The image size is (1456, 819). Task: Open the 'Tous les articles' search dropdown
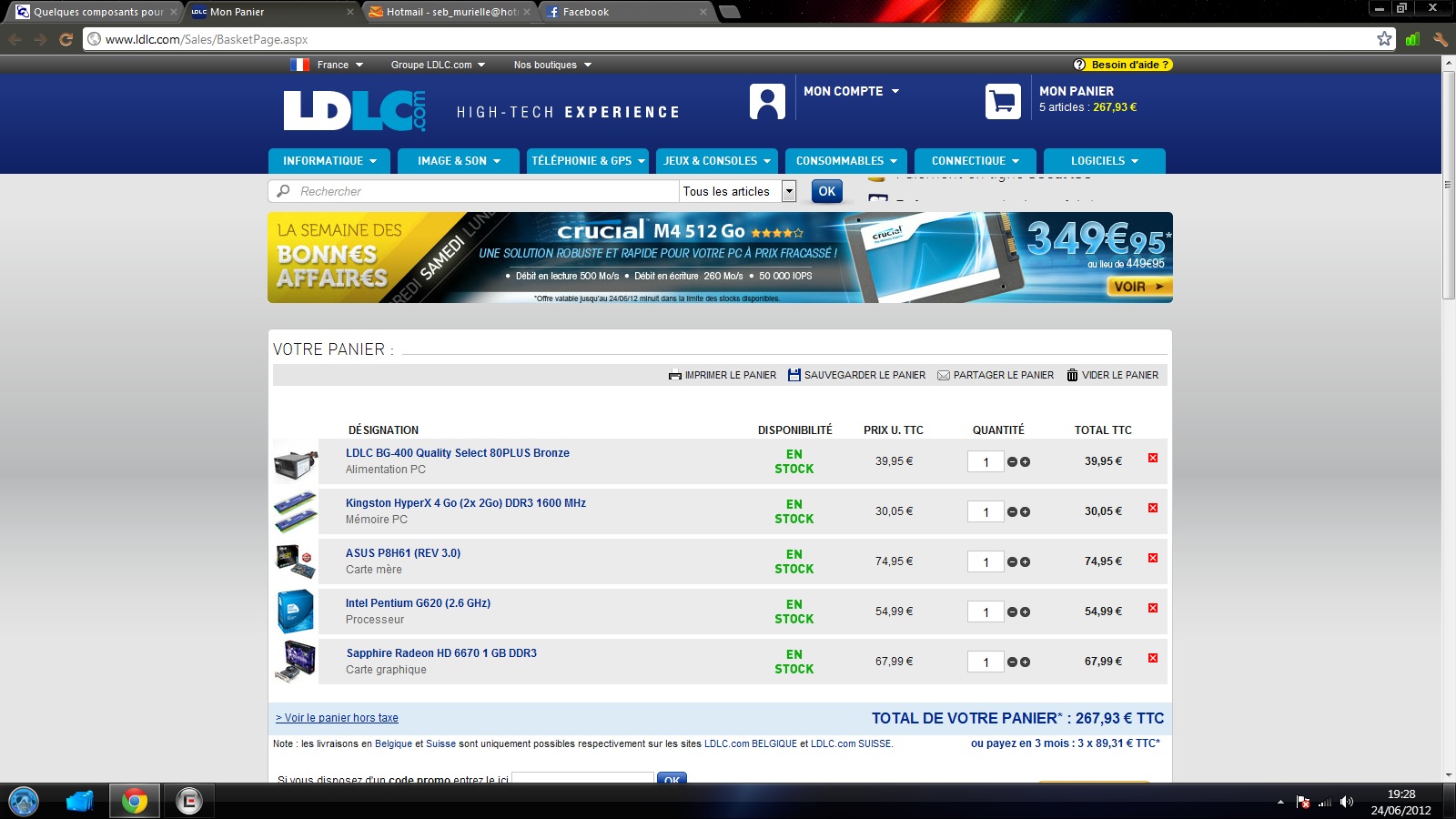coord(789,191)
